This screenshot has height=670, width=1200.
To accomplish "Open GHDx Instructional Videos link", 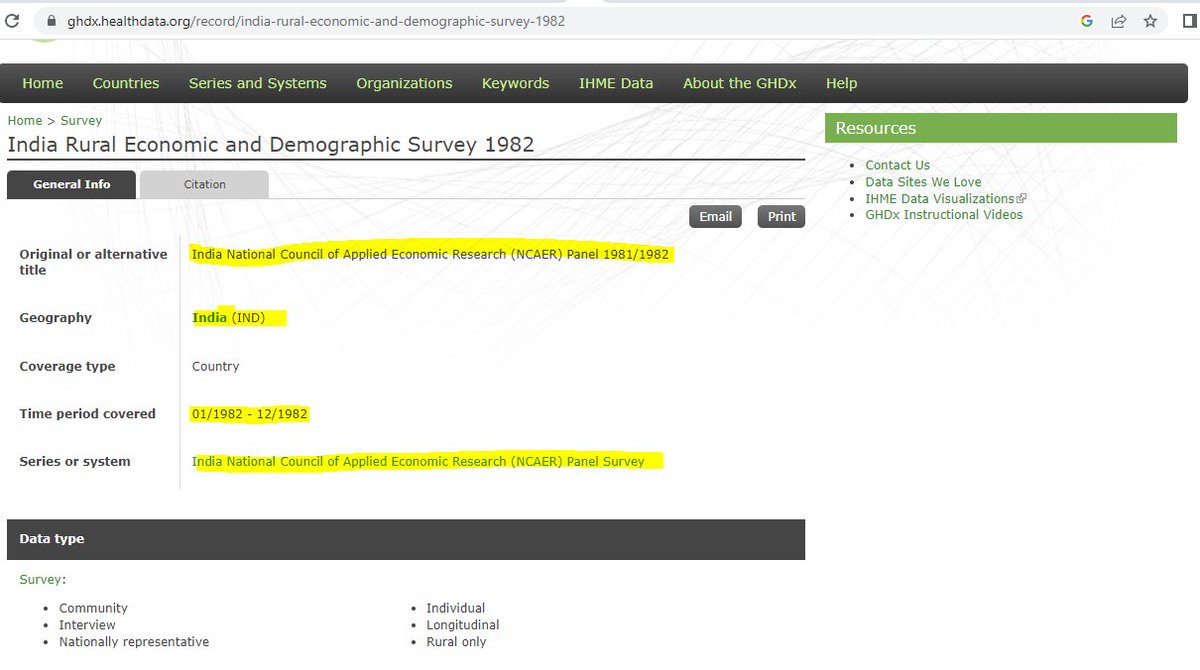I will click(x=944, y=214).
